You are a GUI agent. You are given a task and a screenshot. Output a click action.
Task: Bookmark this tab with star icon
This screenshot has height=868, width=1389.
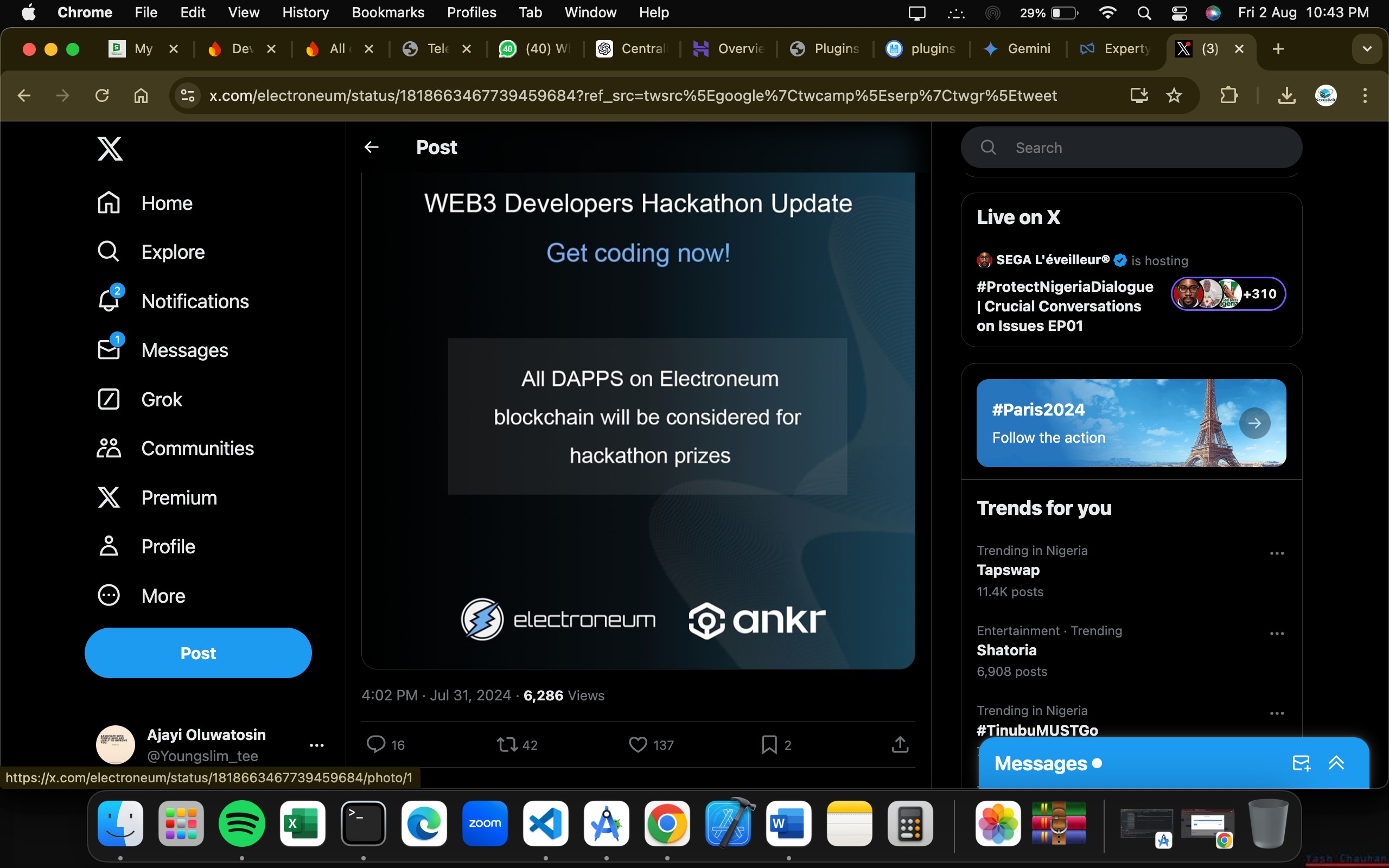tap(1174, 95)
